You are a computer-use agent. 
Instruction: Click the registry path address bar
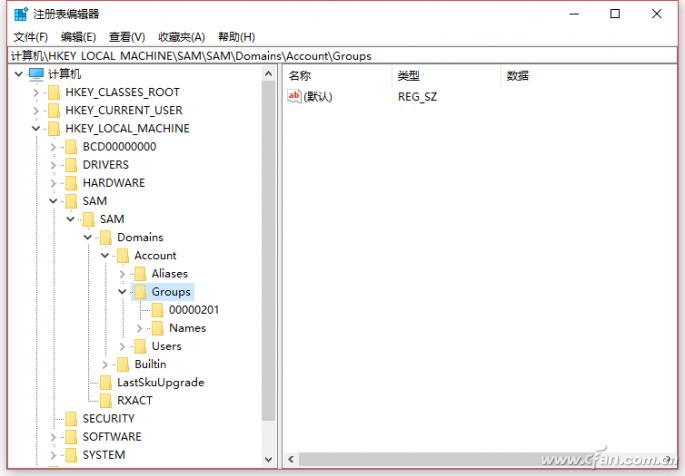[x=342, y=56]
